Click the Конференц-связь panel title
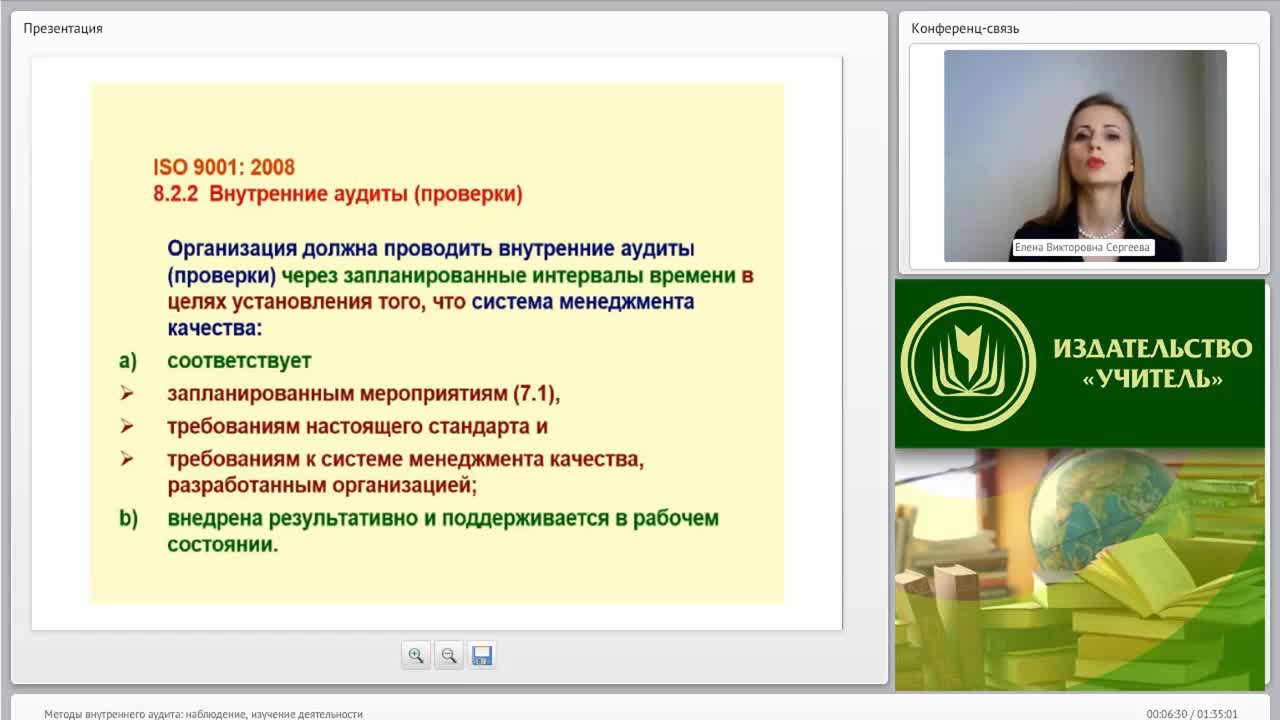This screenshot has height=720, width=1280. pyautogui.click(x=965, y=28)
